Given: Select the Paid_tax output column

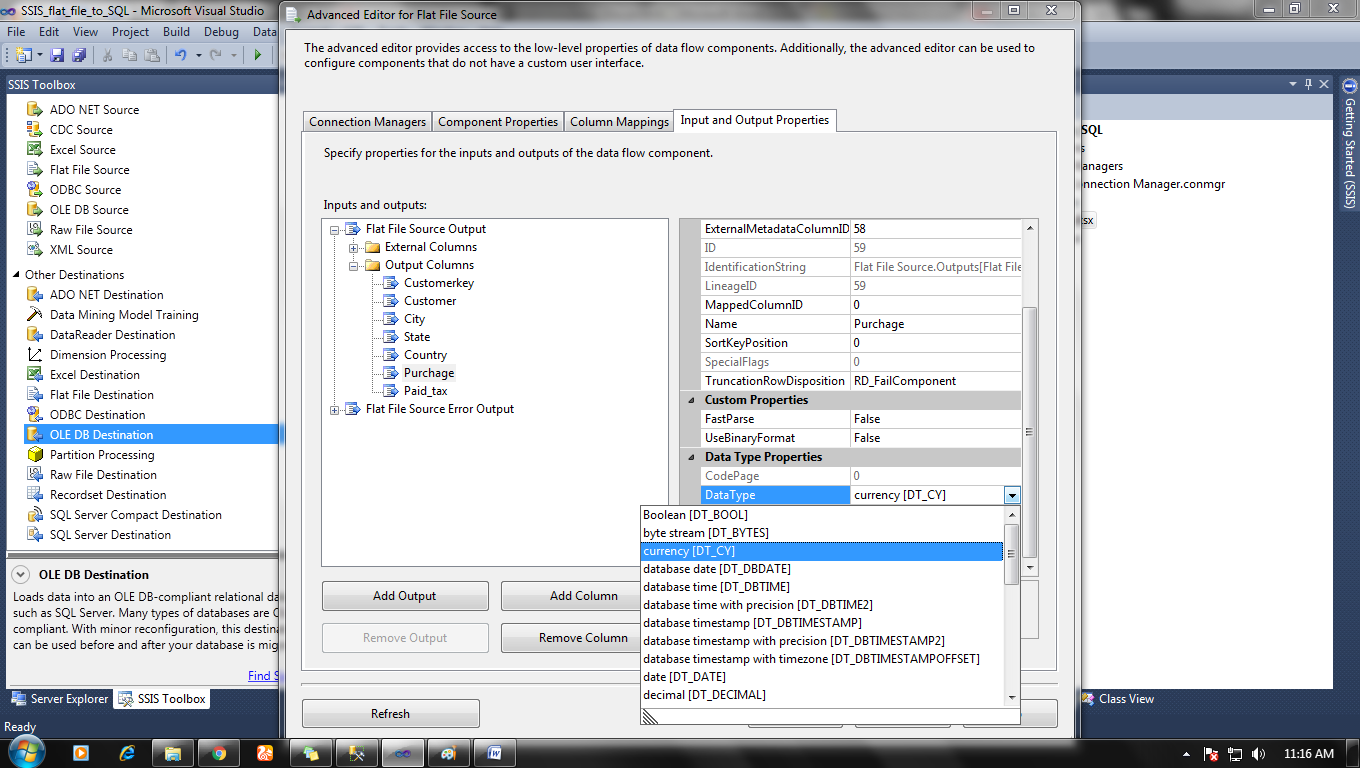Looking at the screenshot, I should [425, 391].
